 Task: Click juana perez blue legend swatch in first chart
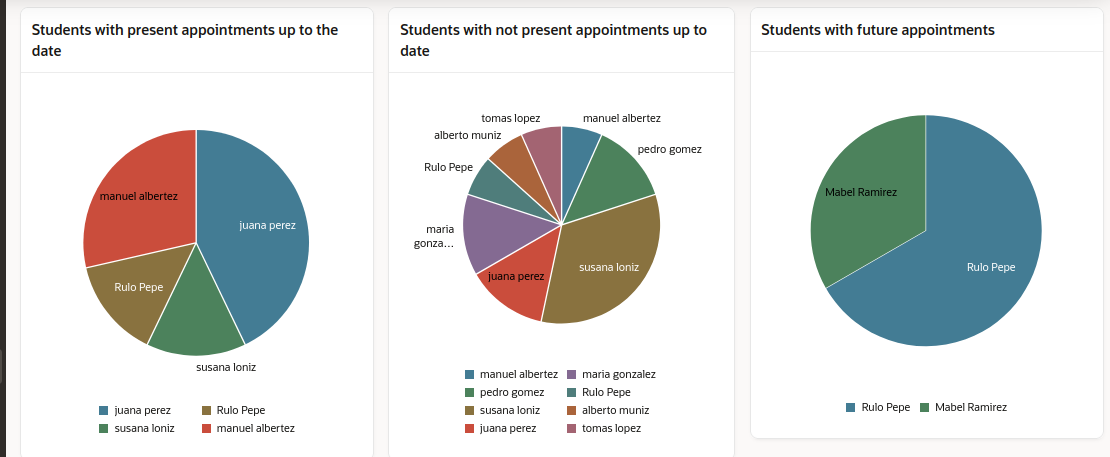coord(103,410)
